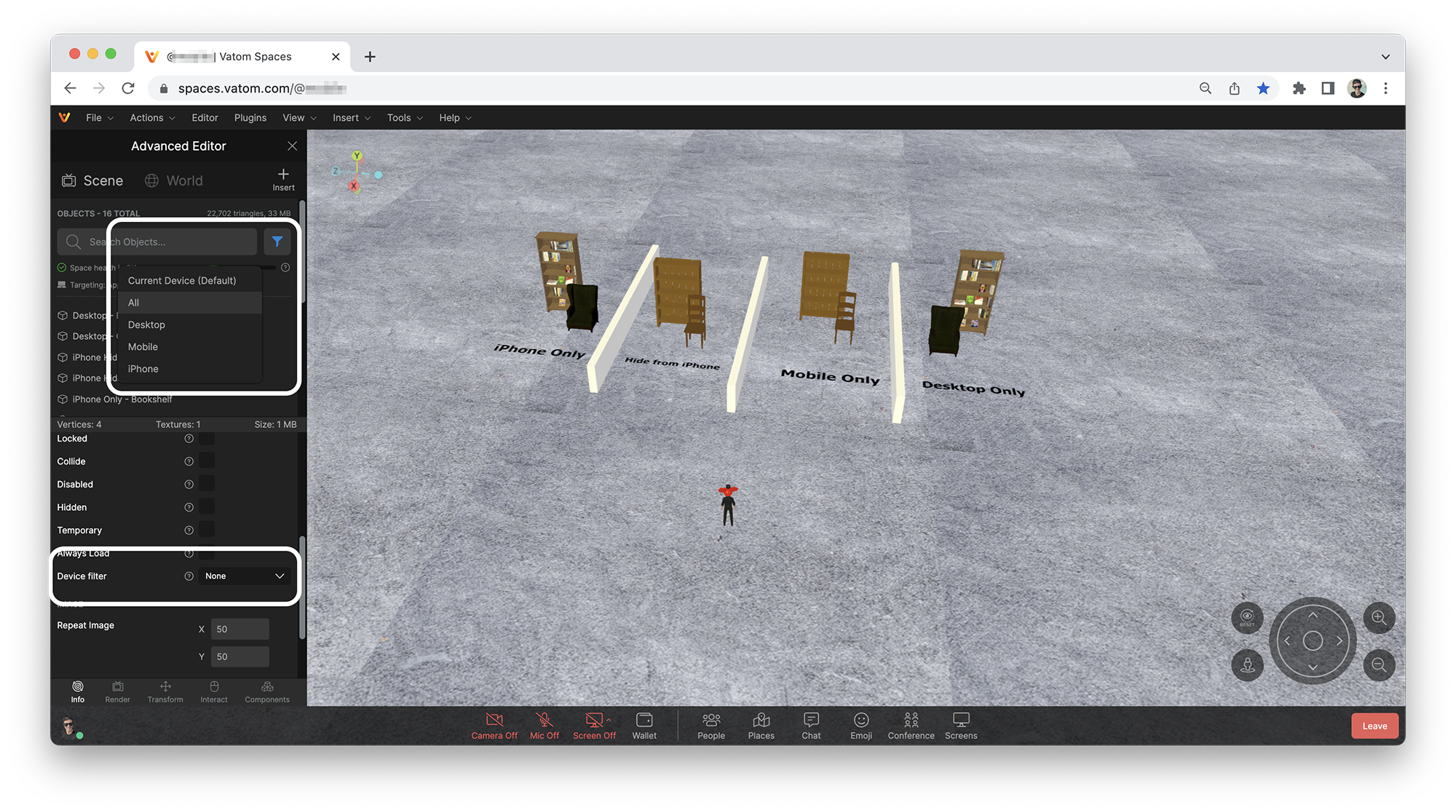Open the Tools menu
The width and height of the screenshot is (1456, 812).
(x=405, y=118)
